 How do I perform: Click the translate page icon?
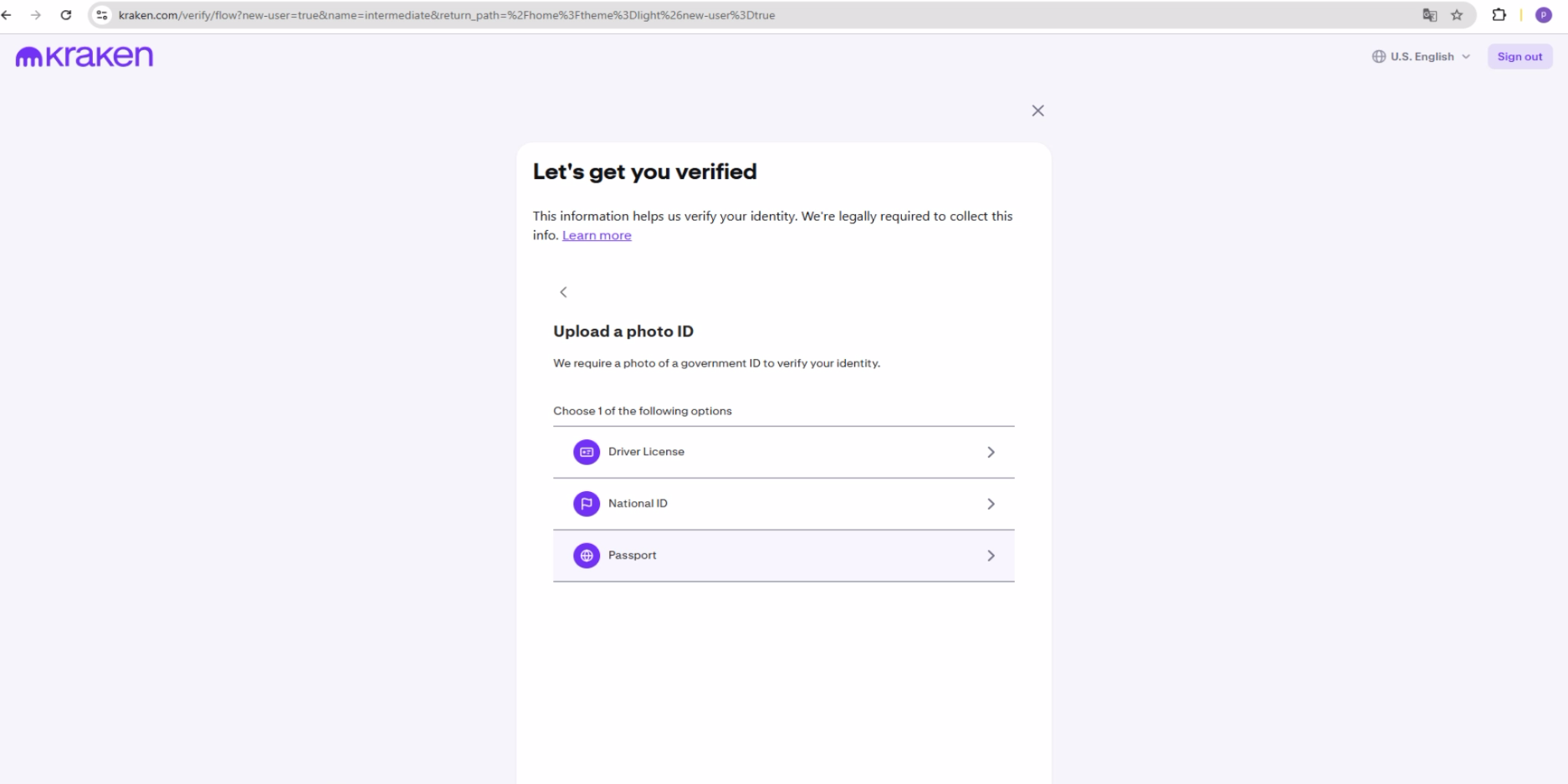point(1430,15)
